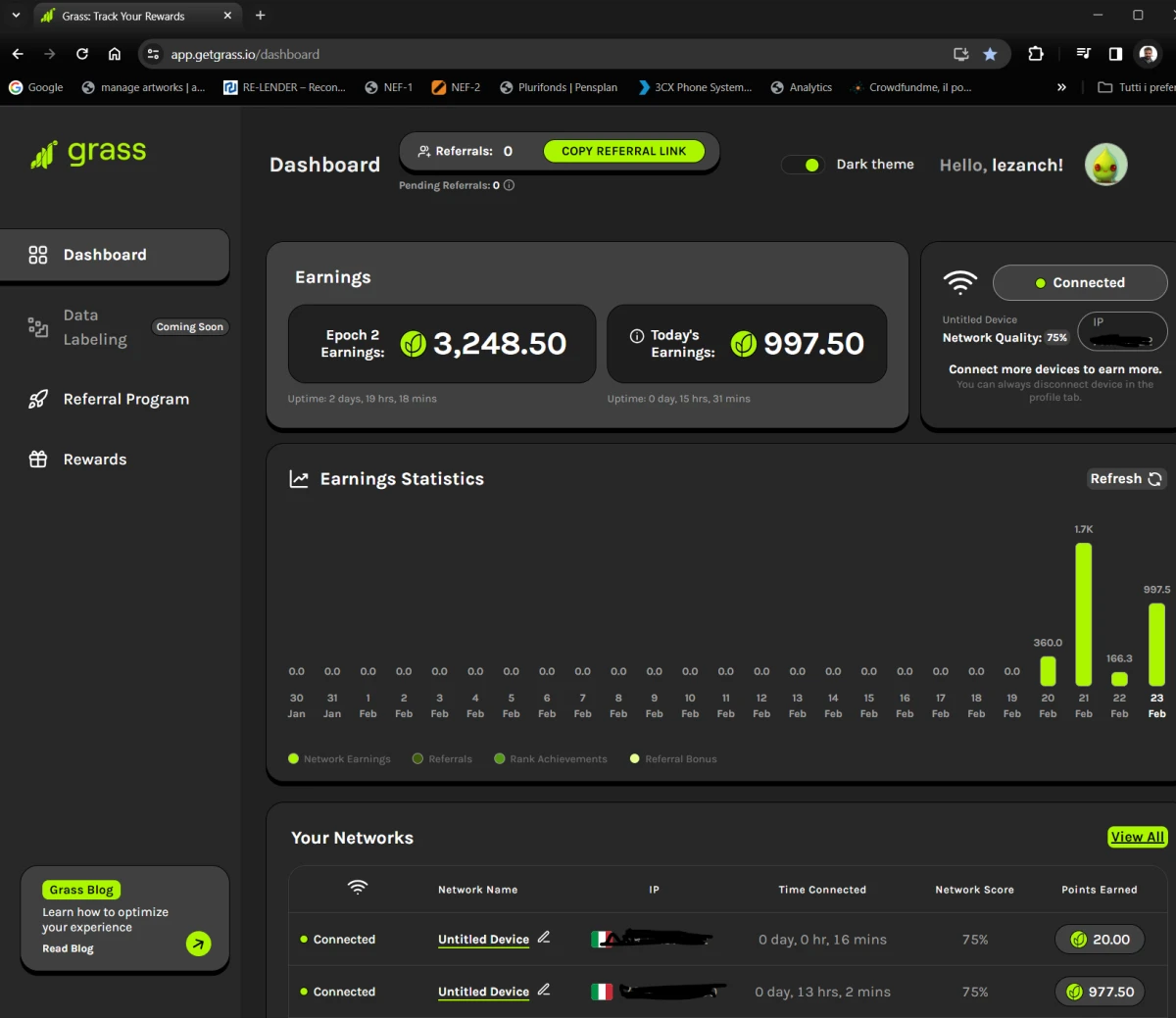Image resolution: width=1176 pixels, height=1018 pixels.
Task: Click the grass logo in sidebar
Action: tap(88, 153)
